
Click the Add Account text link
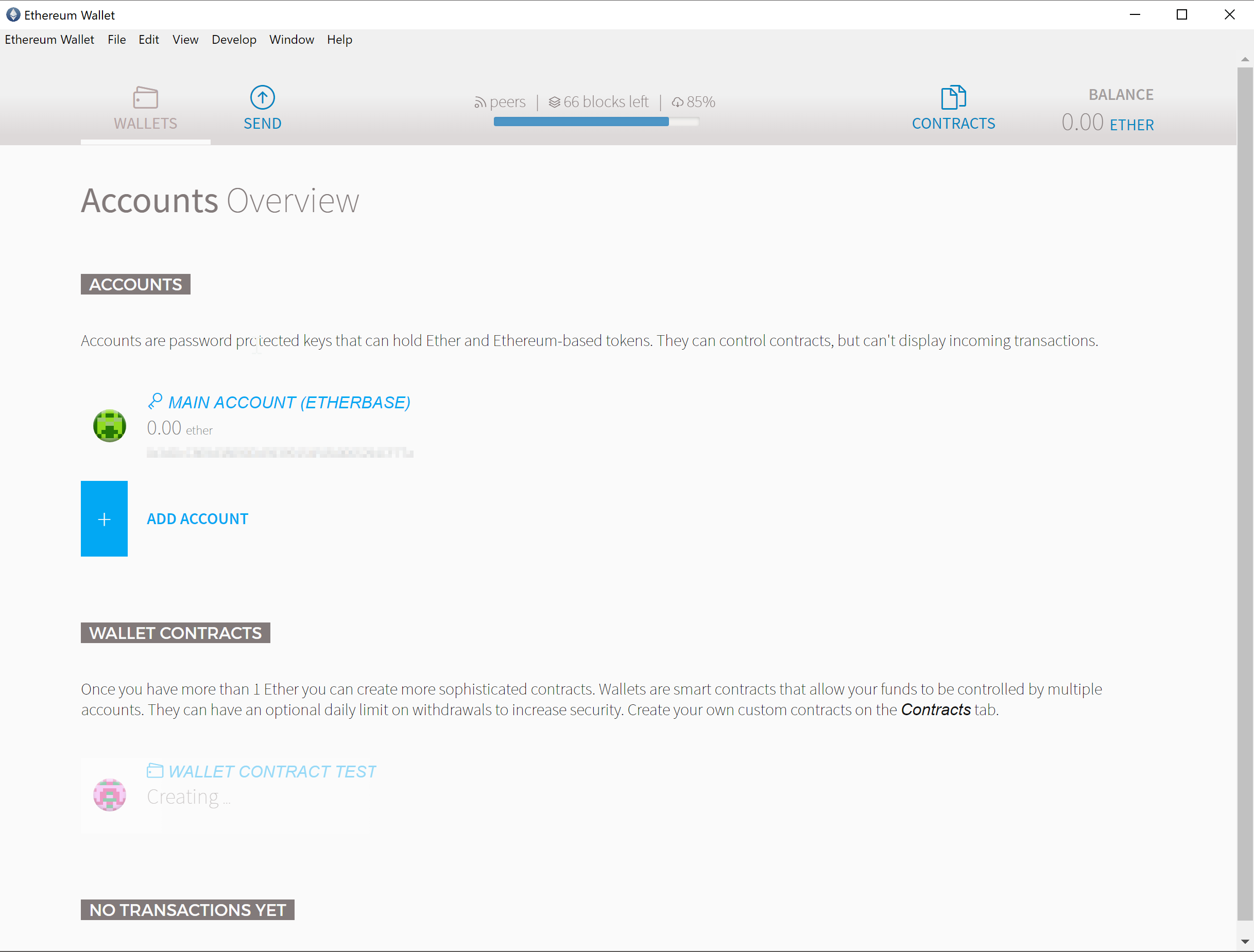click(x=197, y=518)
